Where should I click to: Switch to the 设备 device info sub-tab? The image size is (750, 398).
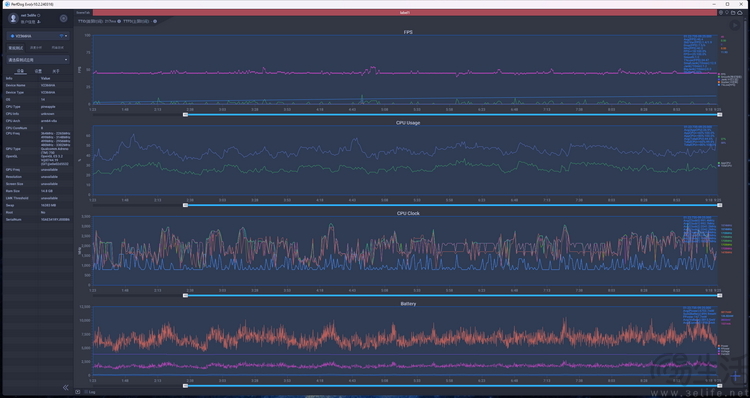coord(20,71)
